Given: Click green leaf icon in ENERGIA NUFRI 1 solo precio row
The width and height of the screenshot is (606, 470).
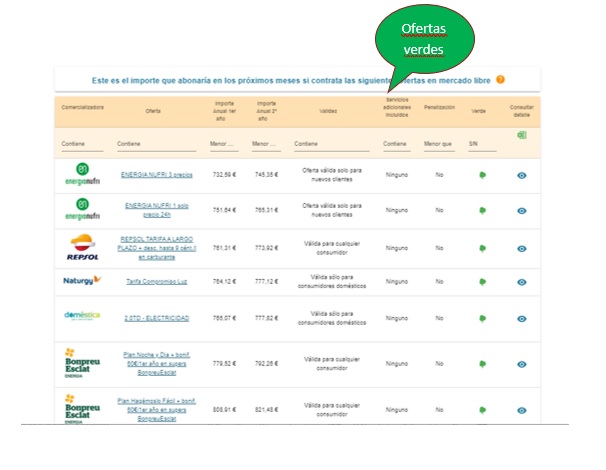Looking at the screenshot, I should point(482,211).
